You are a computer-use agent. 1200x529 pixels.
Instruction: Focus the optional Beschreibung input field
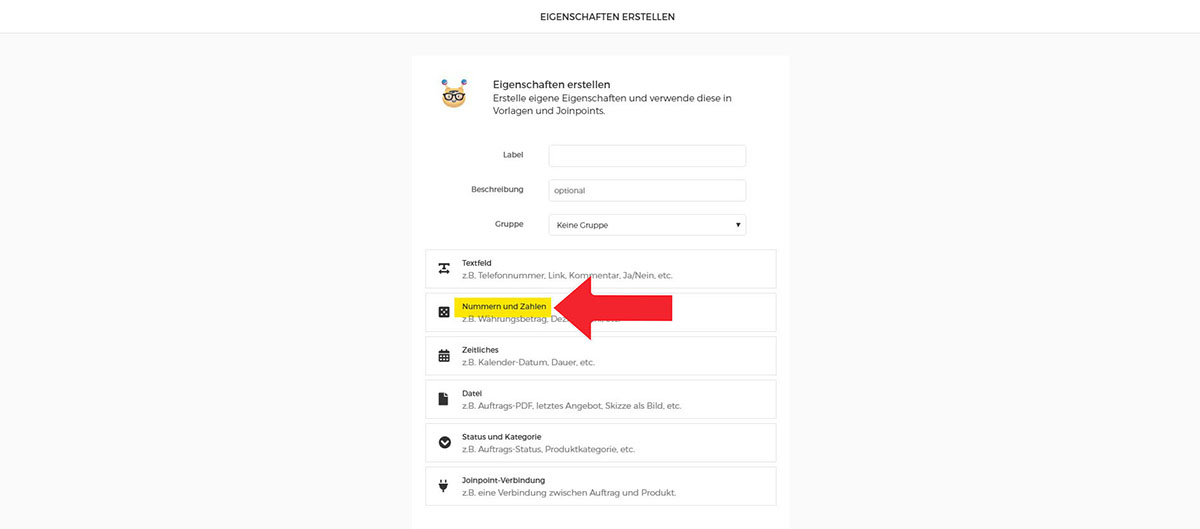tap(647, 190)
